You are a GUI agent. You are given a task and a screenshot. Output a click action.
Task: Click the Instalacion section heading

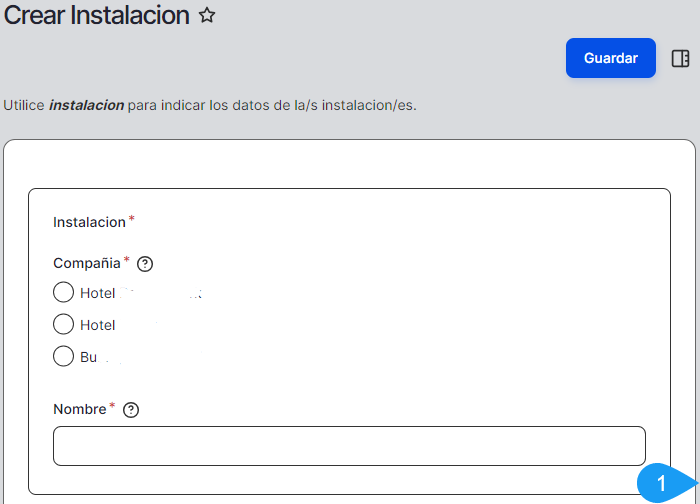click(89, 222)
